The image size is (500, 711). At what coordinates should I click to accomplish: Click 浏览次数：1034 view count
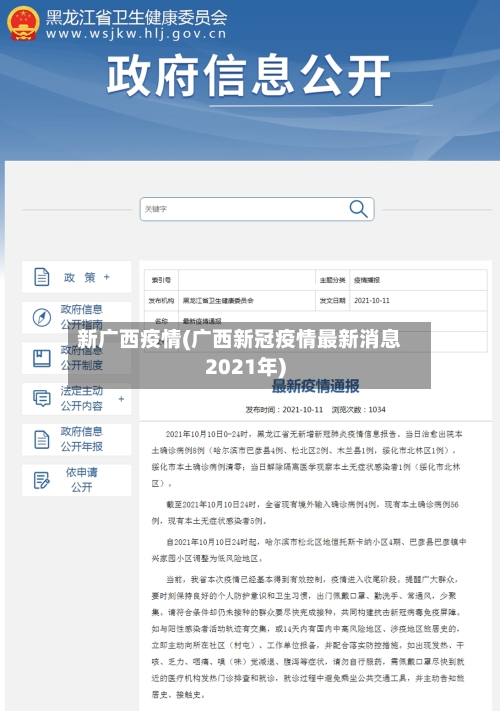click(359, 409)
